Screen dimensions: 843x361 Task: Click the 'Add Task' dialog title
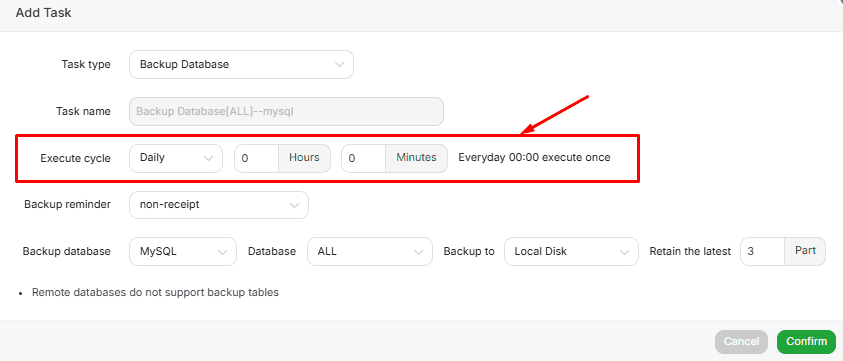coord(44,13)
